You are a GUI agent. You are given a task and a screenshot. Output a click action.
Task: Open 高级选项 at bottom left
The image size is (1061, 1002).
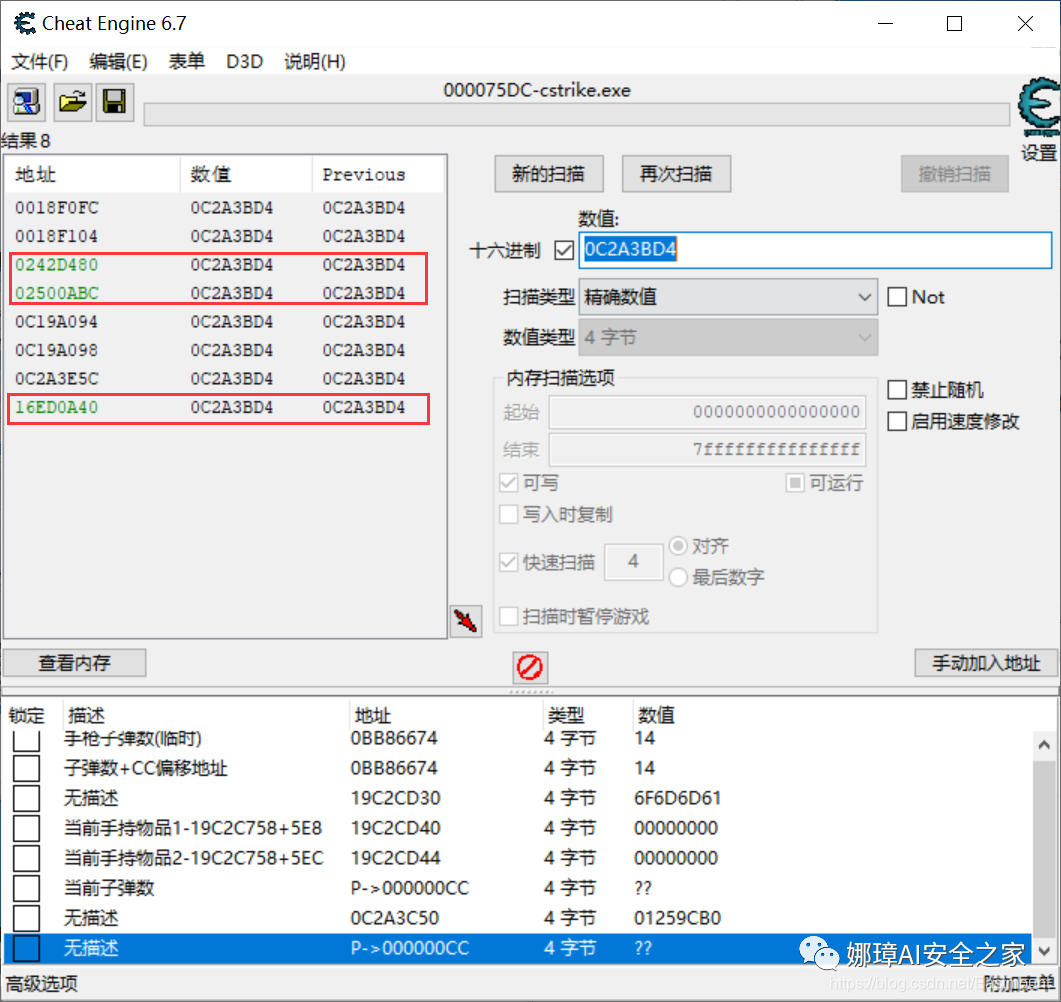42,984
